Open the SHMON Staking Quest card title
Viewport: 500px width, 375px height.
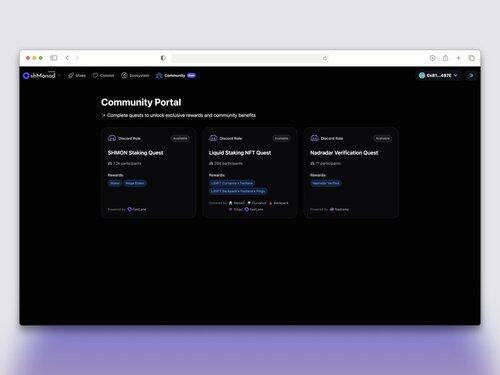click(135, 153)
